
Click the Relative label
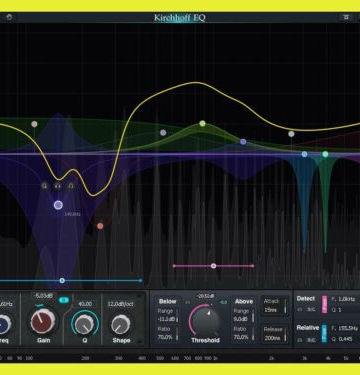click(308, 328)
